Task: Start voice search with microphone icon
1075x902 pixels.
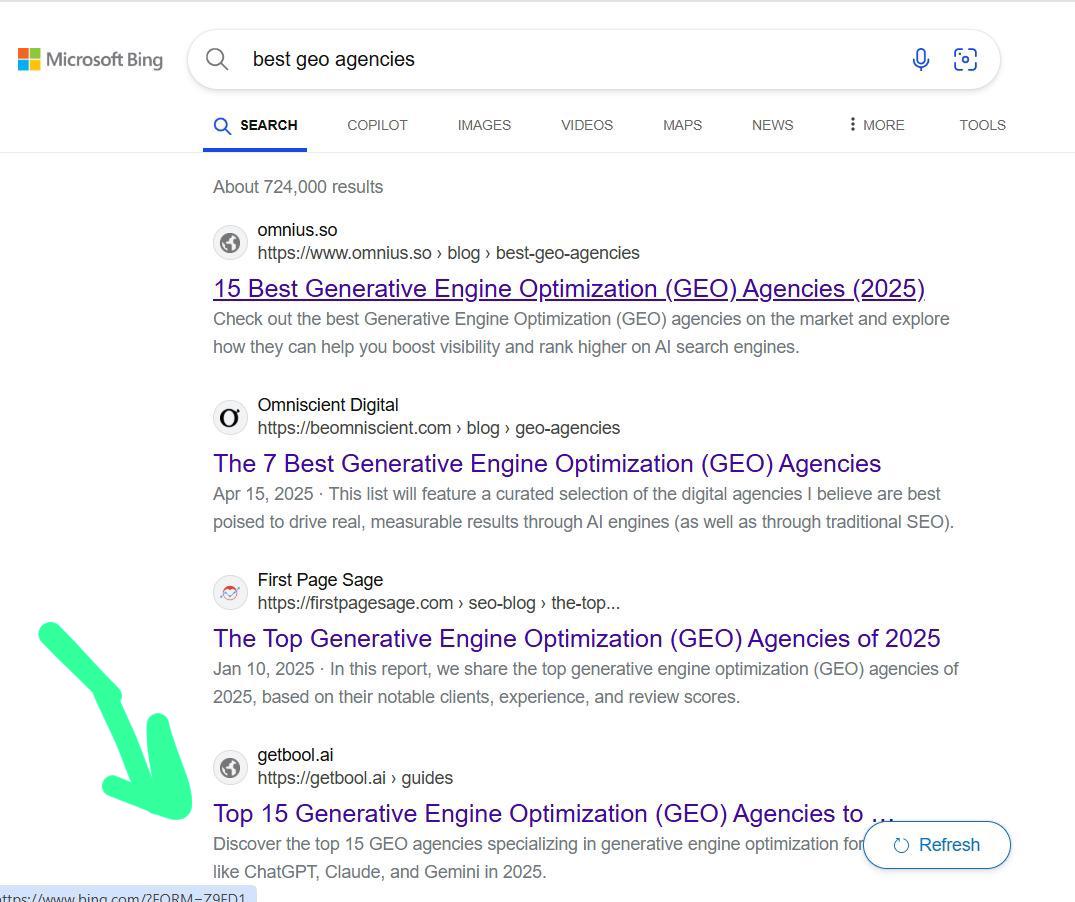Action: point(921,60)
